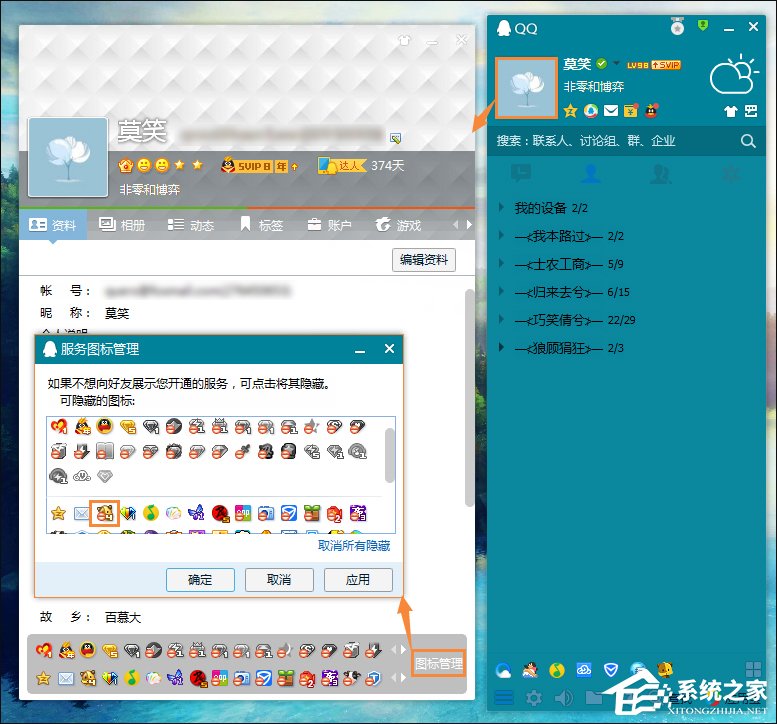
Task: Click the QQ pet icon in icon manager
Action: pos(105,513)
